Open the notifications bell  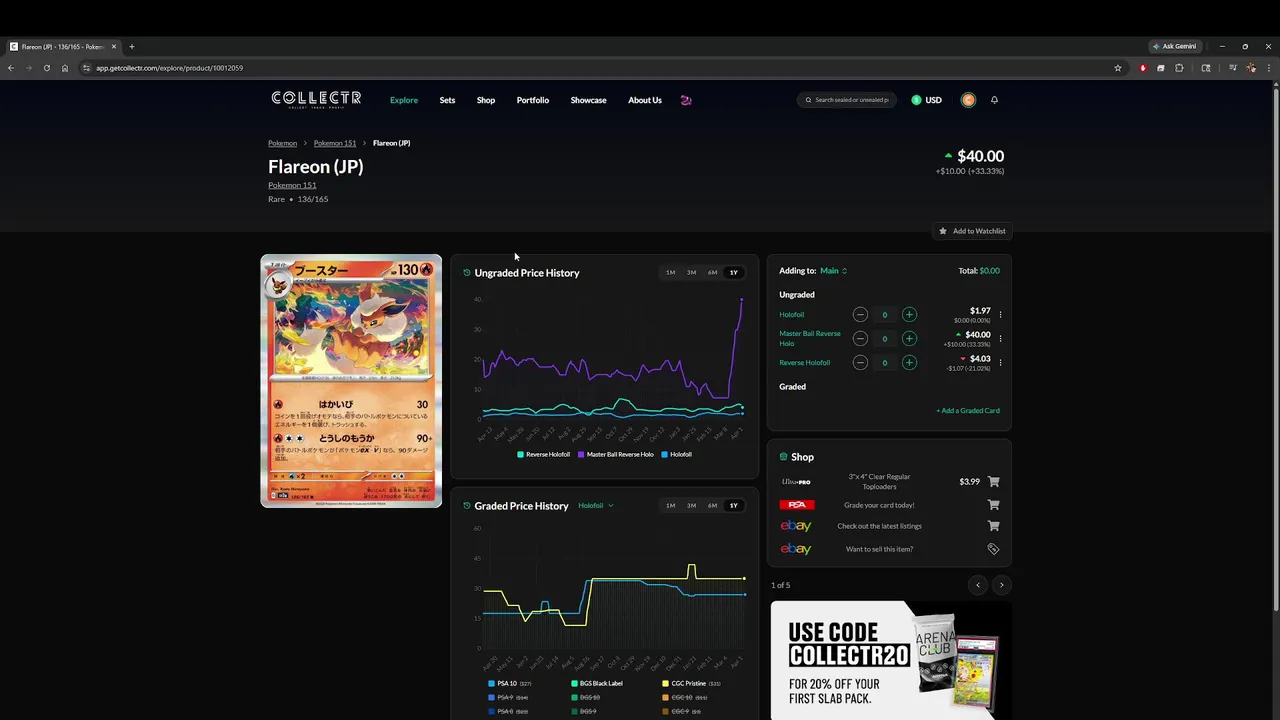pos(994,100)
